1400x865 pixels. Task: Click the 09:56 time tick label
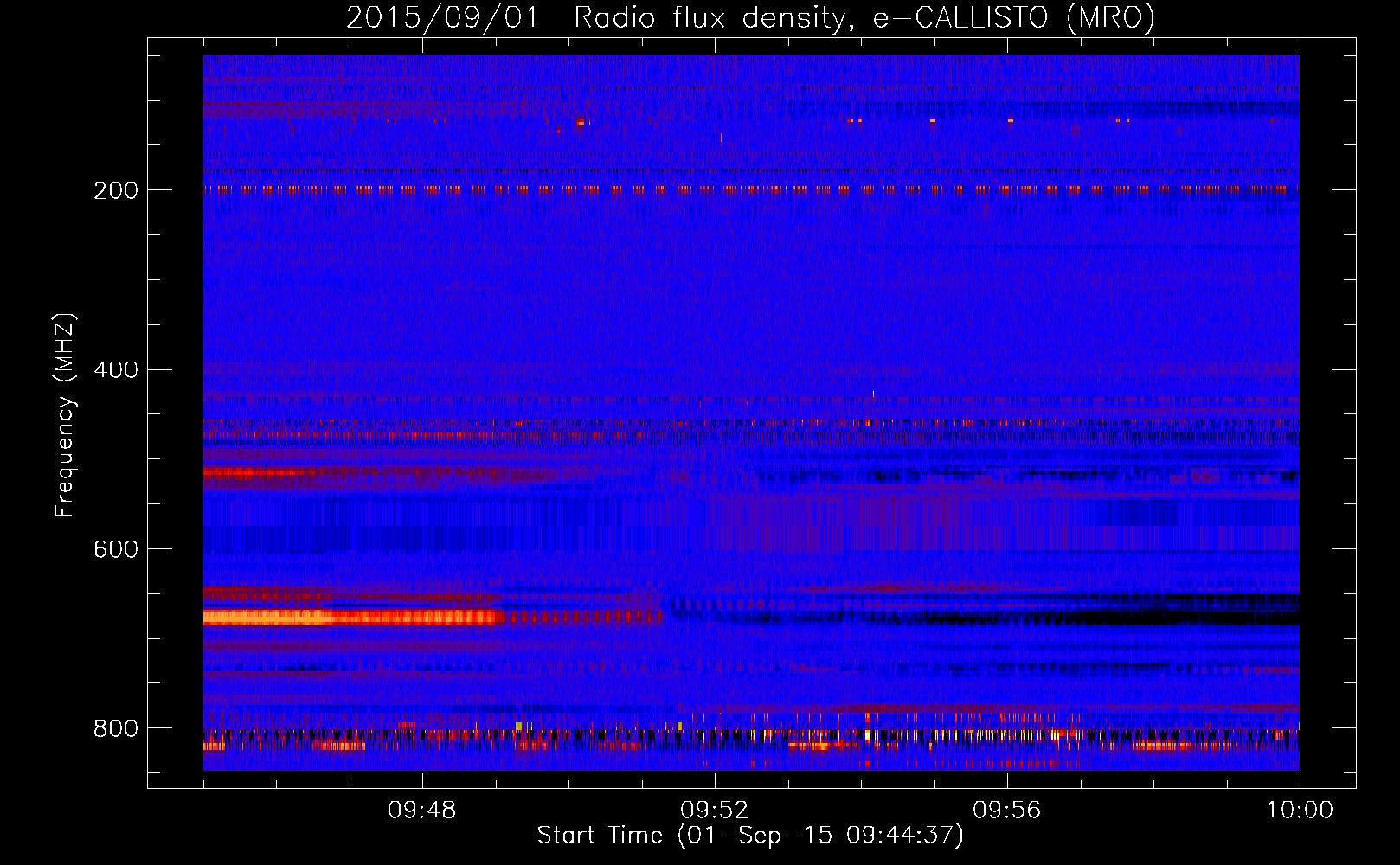(x=1007, y=811)
